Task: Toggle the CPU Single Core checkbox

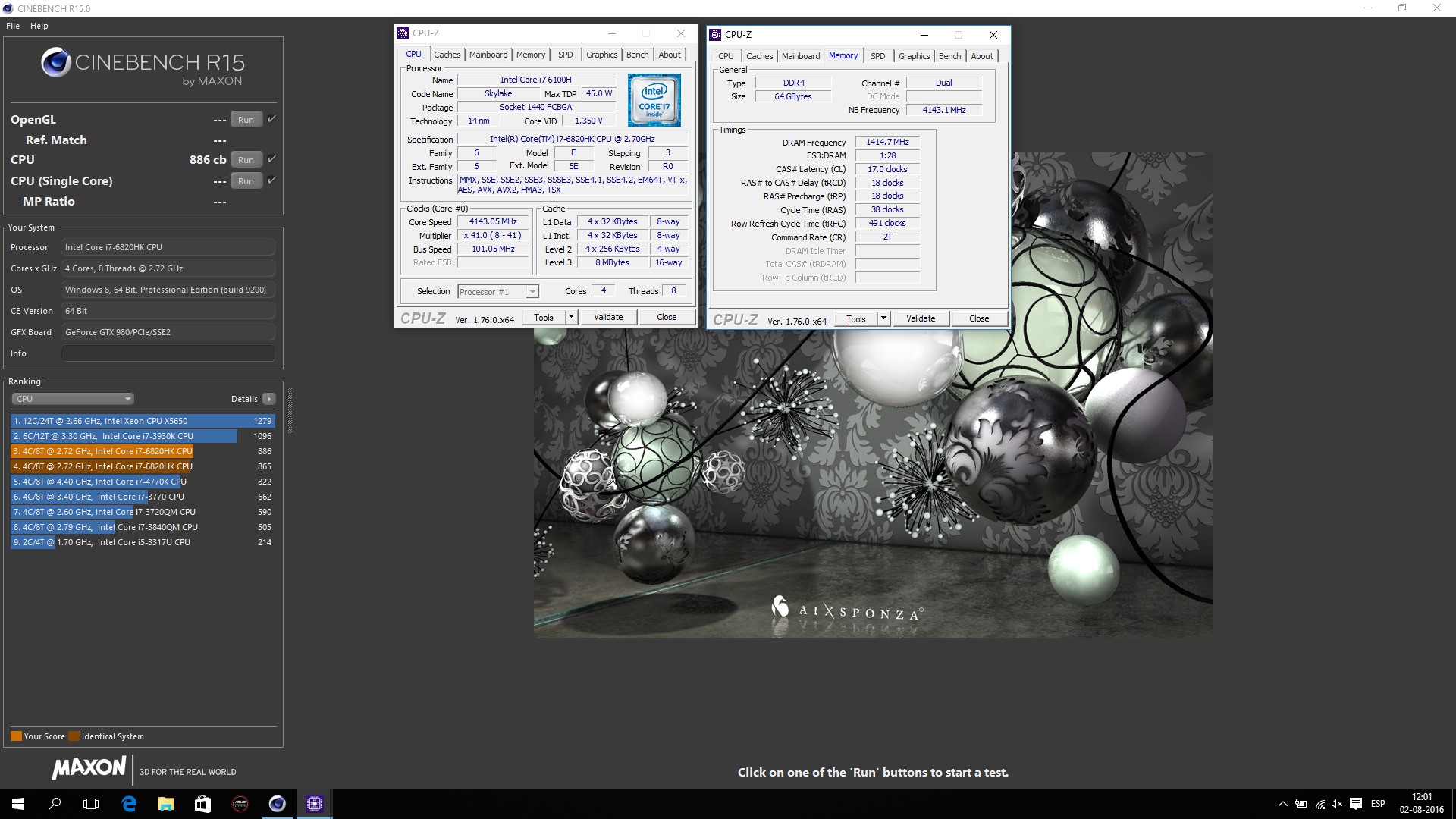Action: 271,180
